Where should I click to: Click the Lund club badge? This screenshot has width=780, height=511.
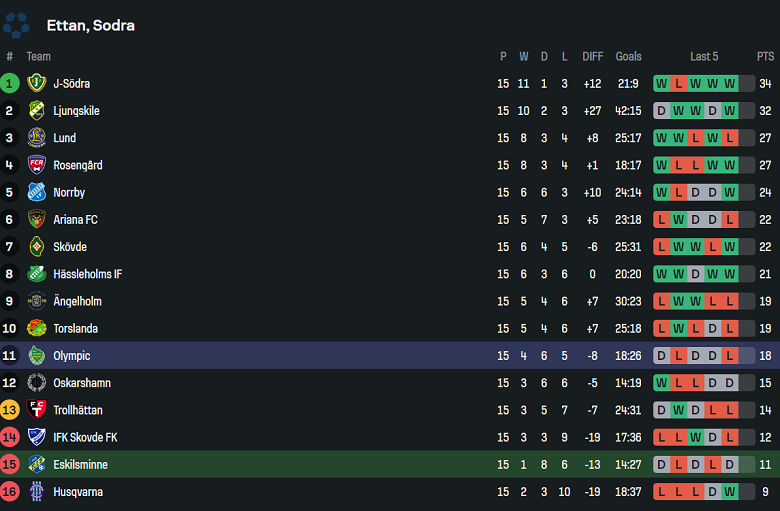[37, 138]
